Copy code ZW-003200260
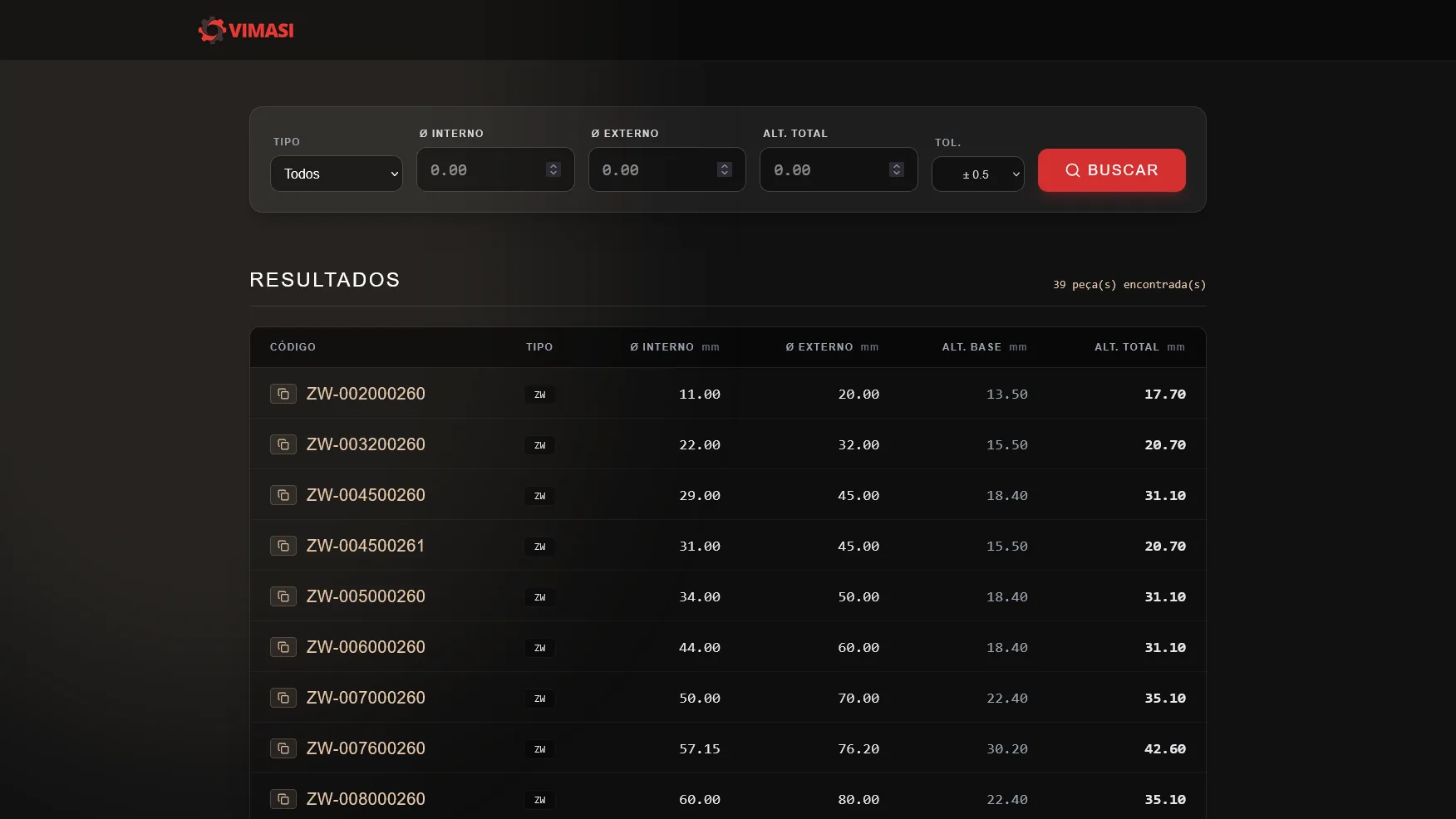The image size is (1456, 819). point(283,444)
